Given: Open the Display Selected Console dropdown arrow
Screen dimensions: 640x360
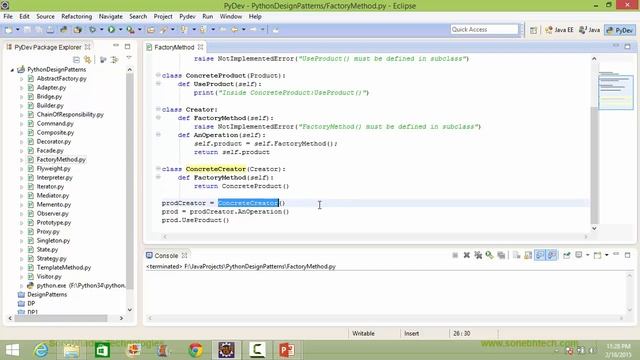Looking at the screenshot, I should 588,255.
